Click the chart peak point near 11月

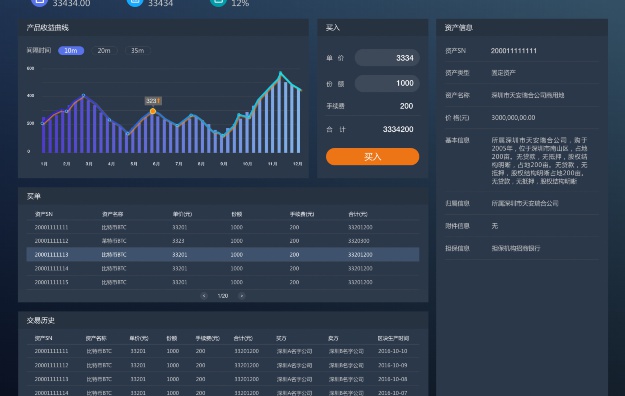tap(281, 73)
